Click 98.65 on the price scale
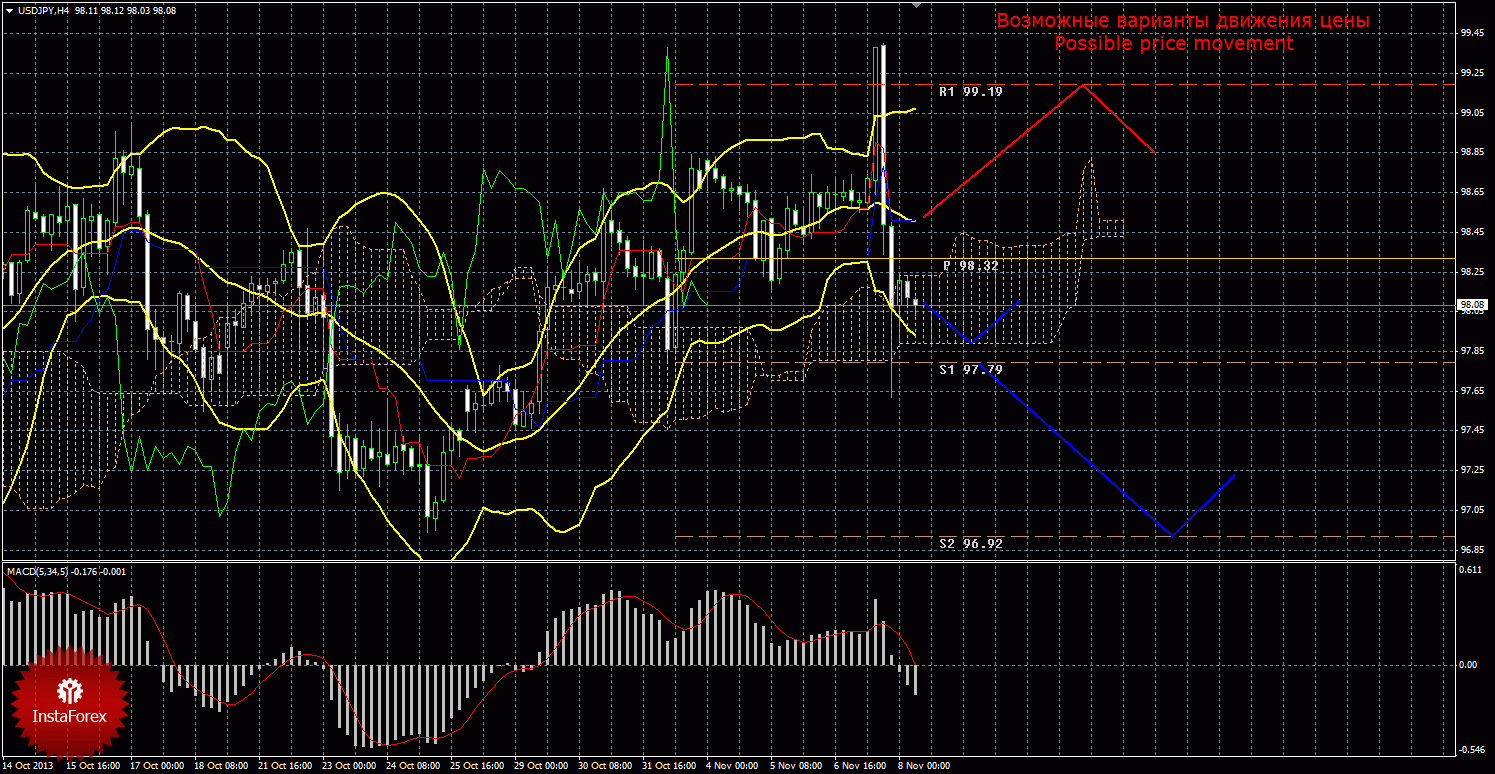1495x774 pixels. 1472,192
